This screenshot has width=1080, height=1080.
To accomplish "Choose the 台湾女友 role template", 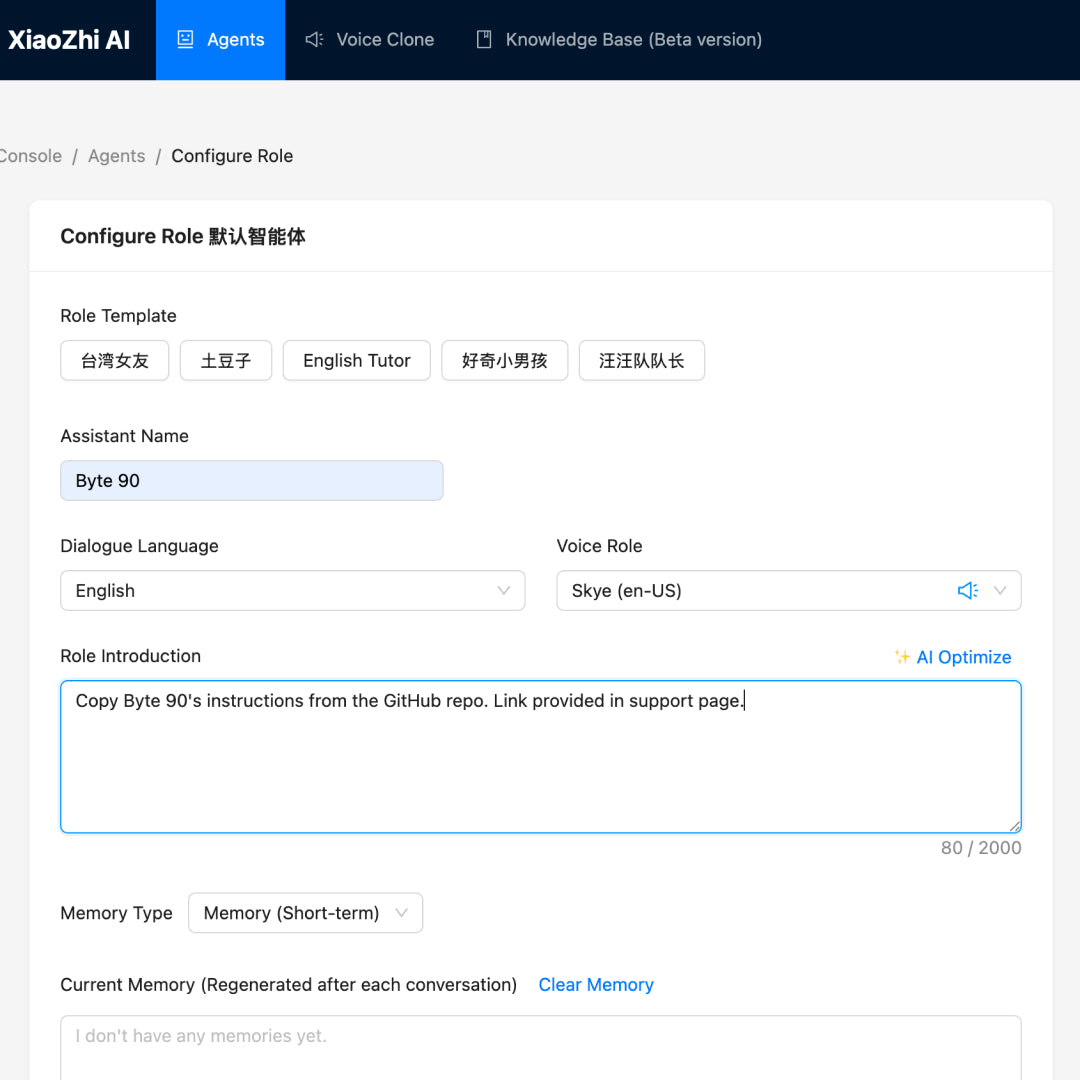I will coord(114,361).
